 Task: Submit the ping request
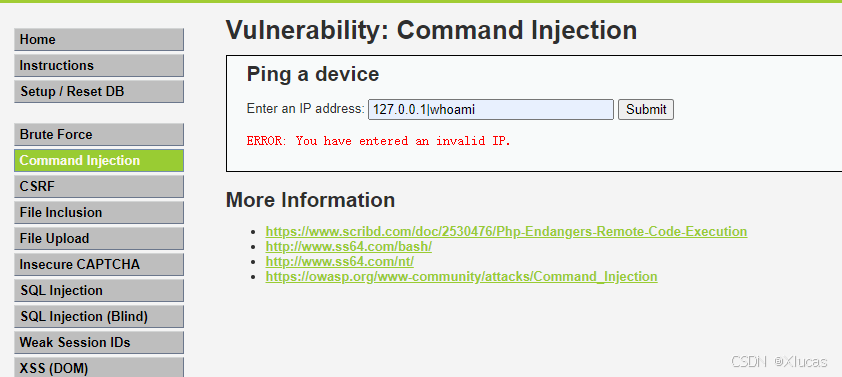tap(646, 110)
